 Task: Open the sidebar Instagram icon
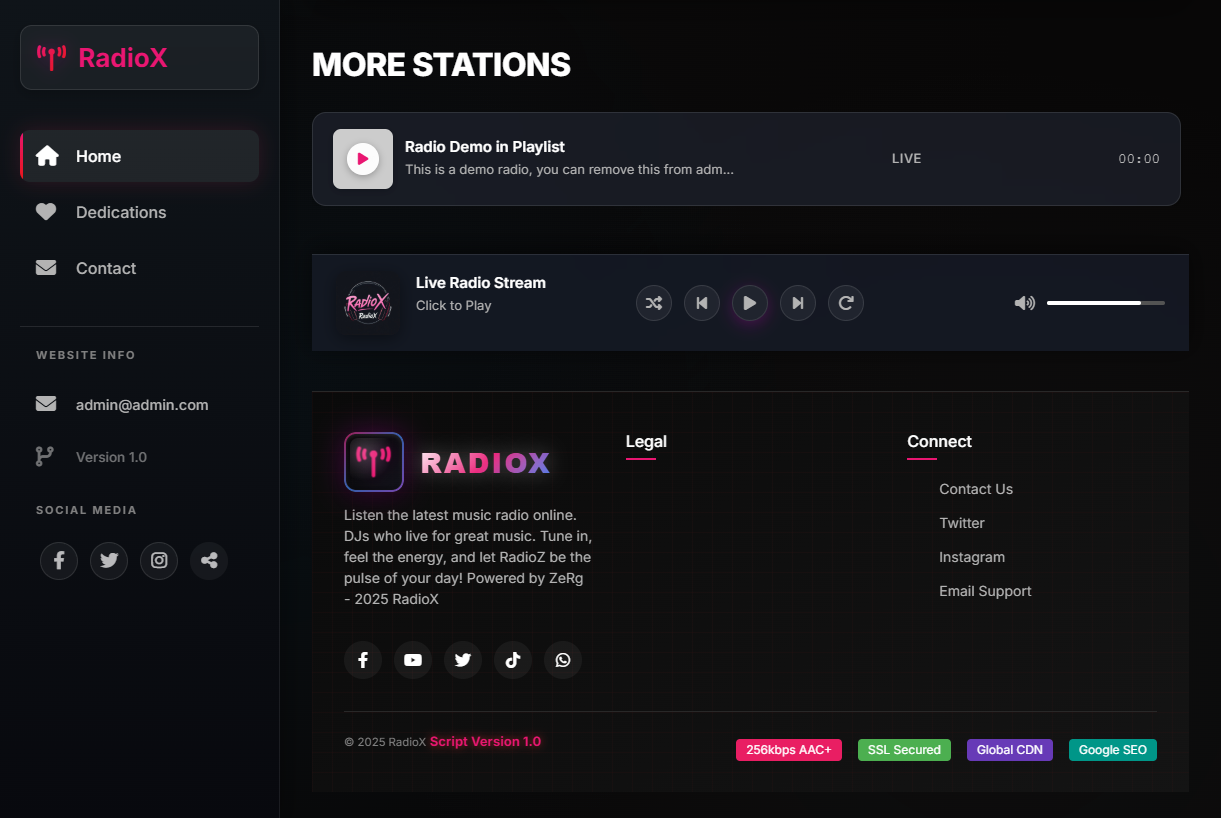pos(159,561)
